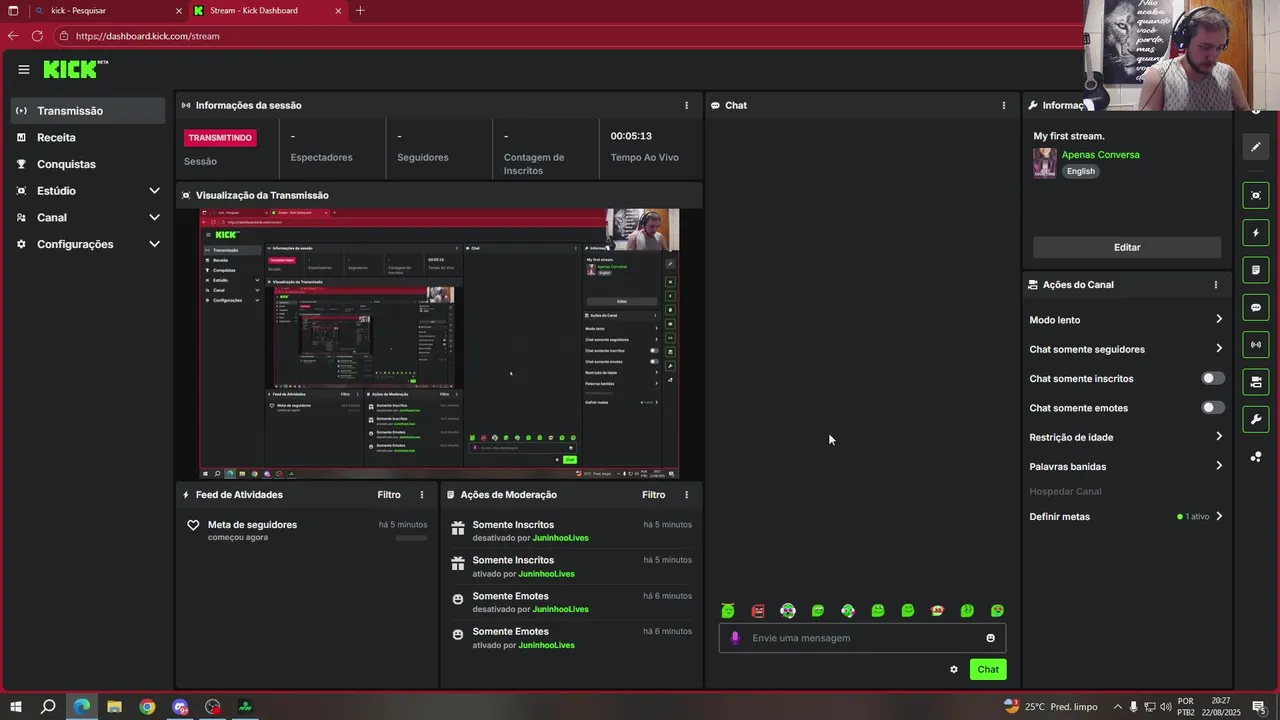Click the TRANSMITINDO status badge
Screen dimensions: 1280x720
[220, 138]
